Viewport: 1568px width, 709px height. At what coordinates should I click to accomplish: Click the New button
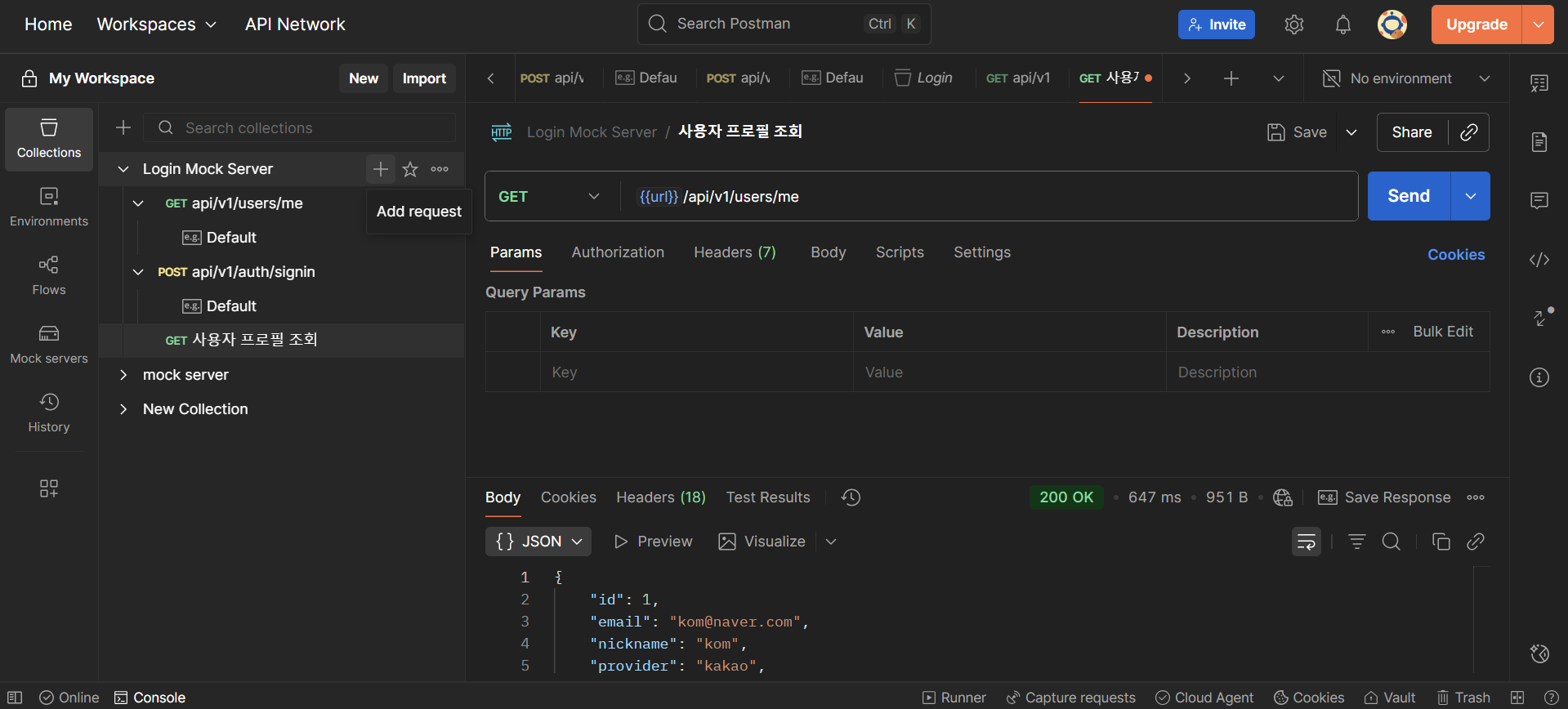(x=364, y=78)
